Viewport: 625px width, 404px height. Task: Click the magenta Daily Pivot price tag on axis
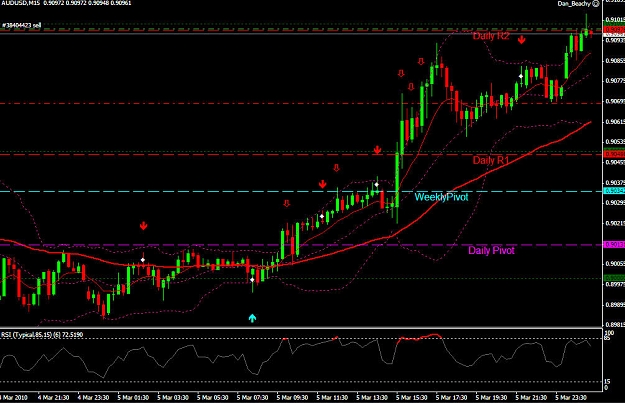pos(614,244)
